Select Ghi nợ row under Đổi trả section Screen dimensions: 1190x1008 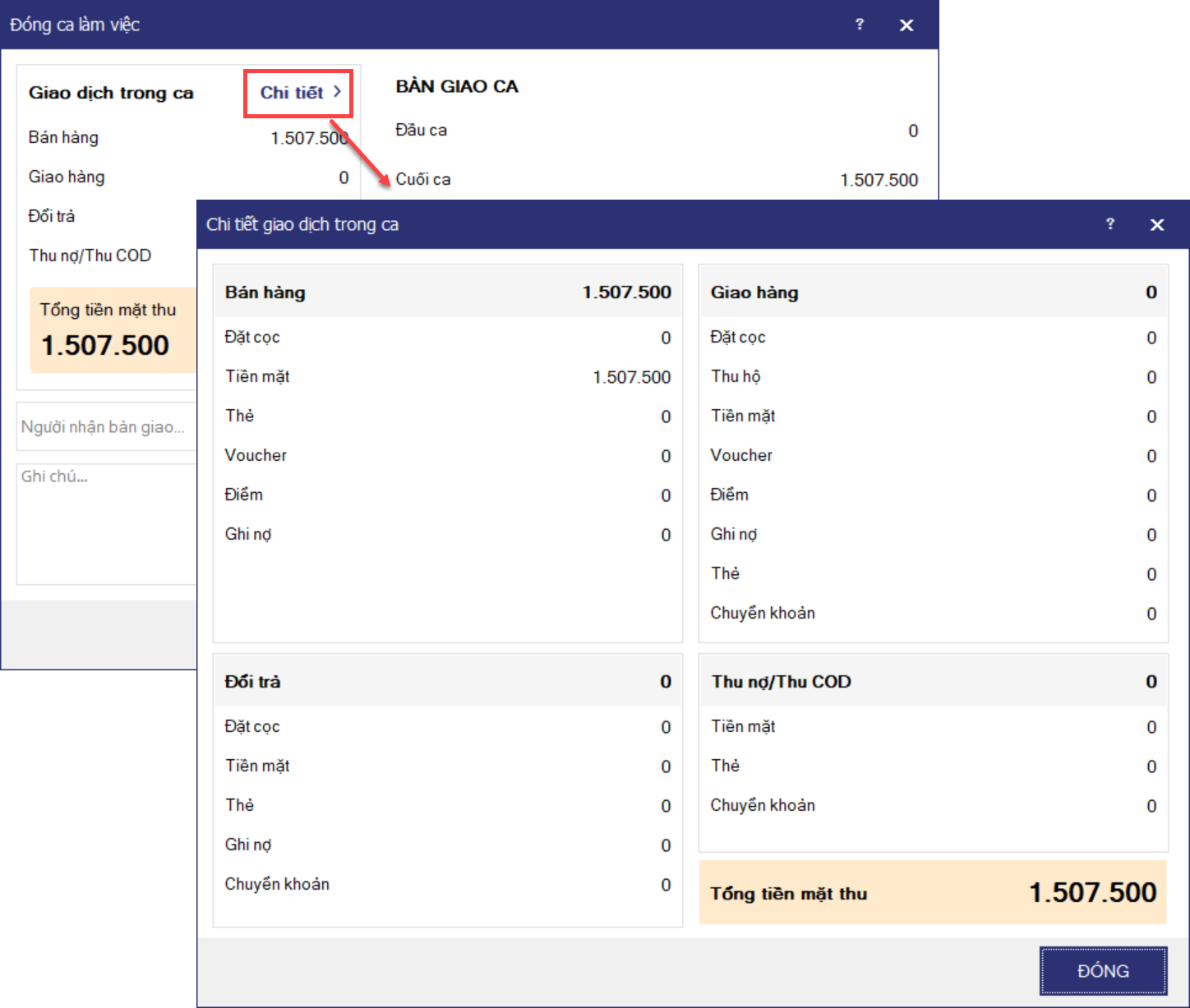pos(448,845)
